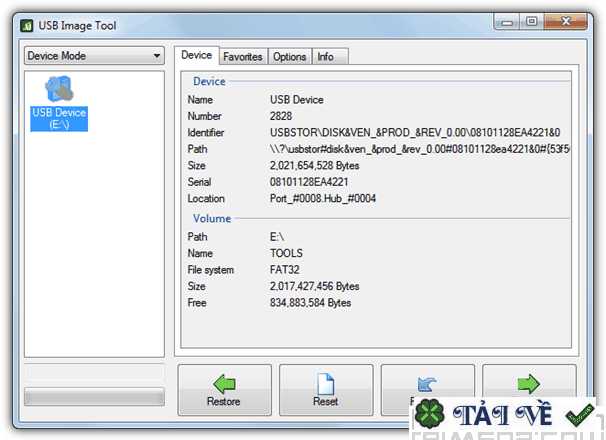Click the volume size 2,017,427,456 Bytes
606x440 pixels.
[x=314, y=286]
